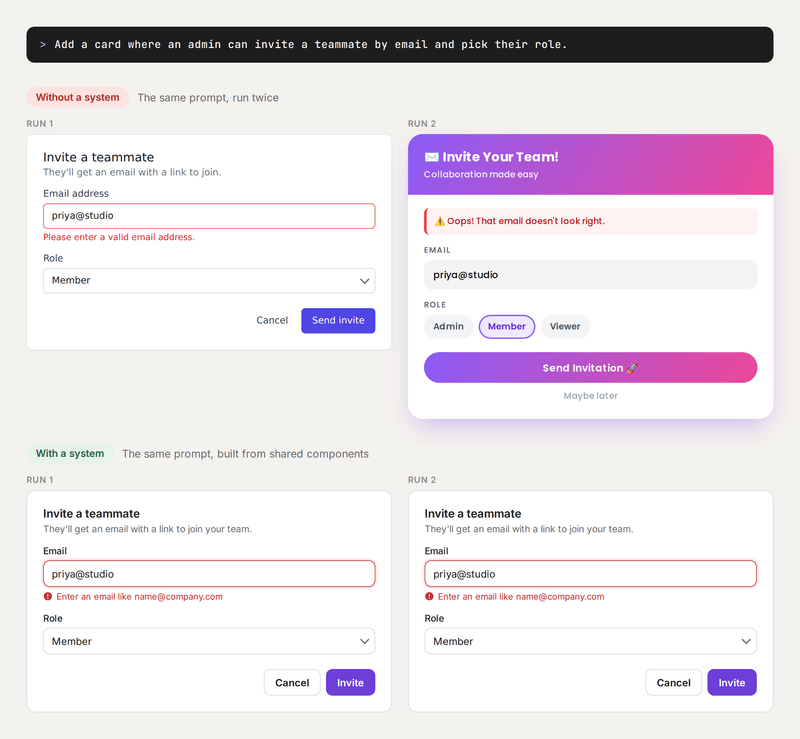Click the Without a system badge
Viewport: 800px width, 739px height.
78,97
